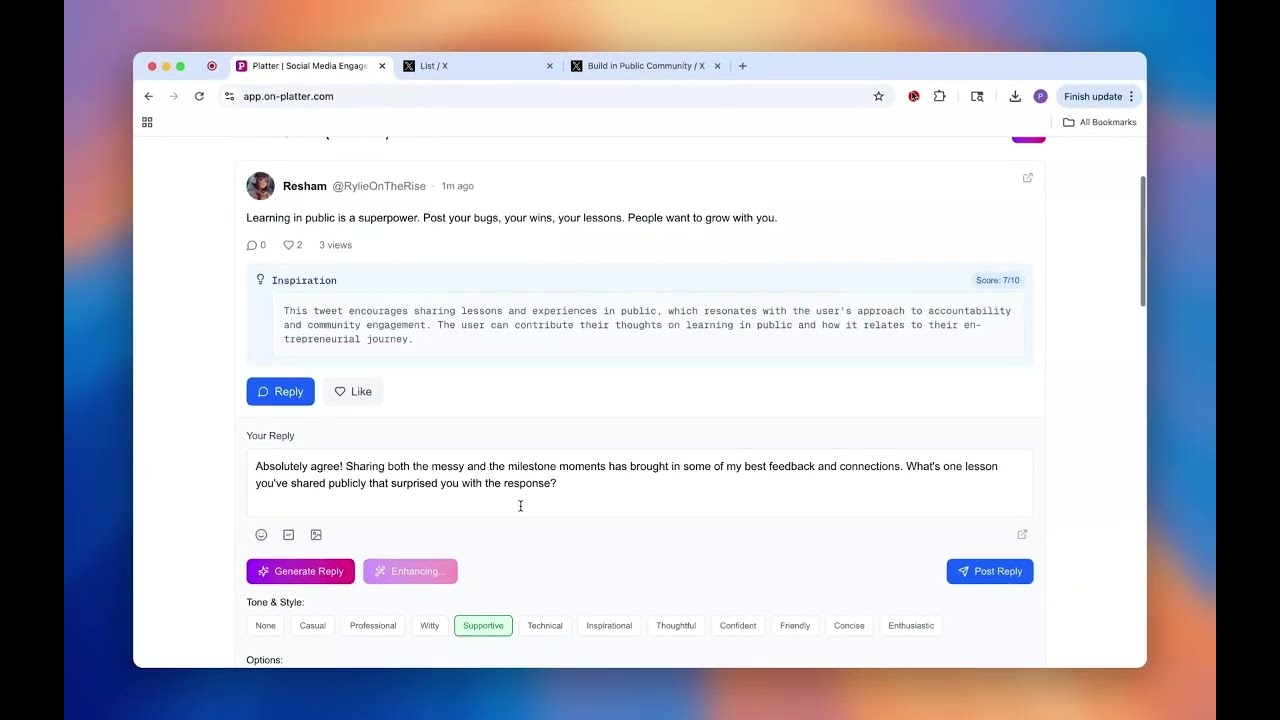Click the red extension icon in toolbar
Viewport: 1280px width, 720px height.
(x=914, y=96)
